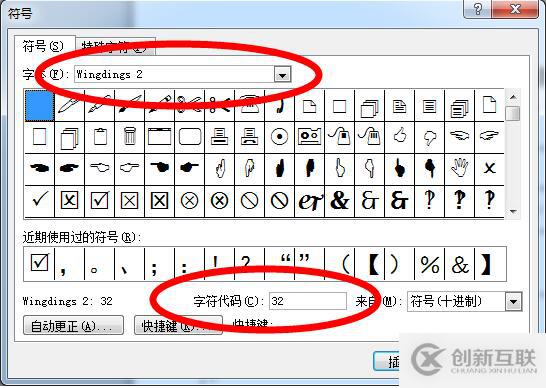Pick the desk telephone symbol

[x=249, y=106]
